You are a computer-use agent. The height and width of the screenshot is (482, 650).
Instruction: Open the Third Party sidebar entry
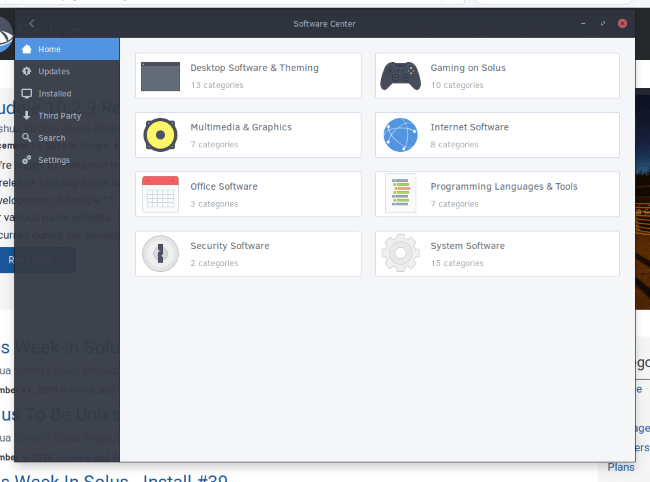tap(67, 116)
